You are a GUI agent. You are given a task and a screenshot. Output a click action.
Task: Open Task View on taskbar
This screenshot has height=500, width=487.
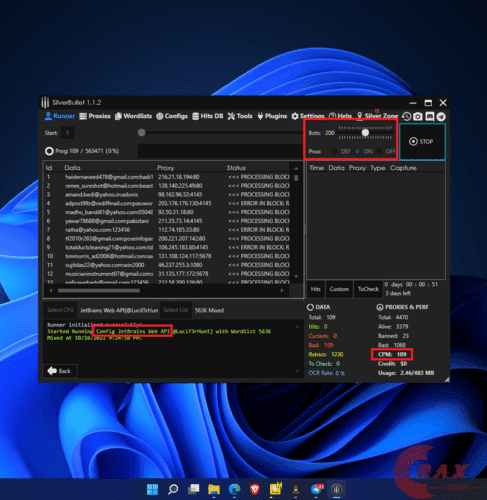[194, 489]
